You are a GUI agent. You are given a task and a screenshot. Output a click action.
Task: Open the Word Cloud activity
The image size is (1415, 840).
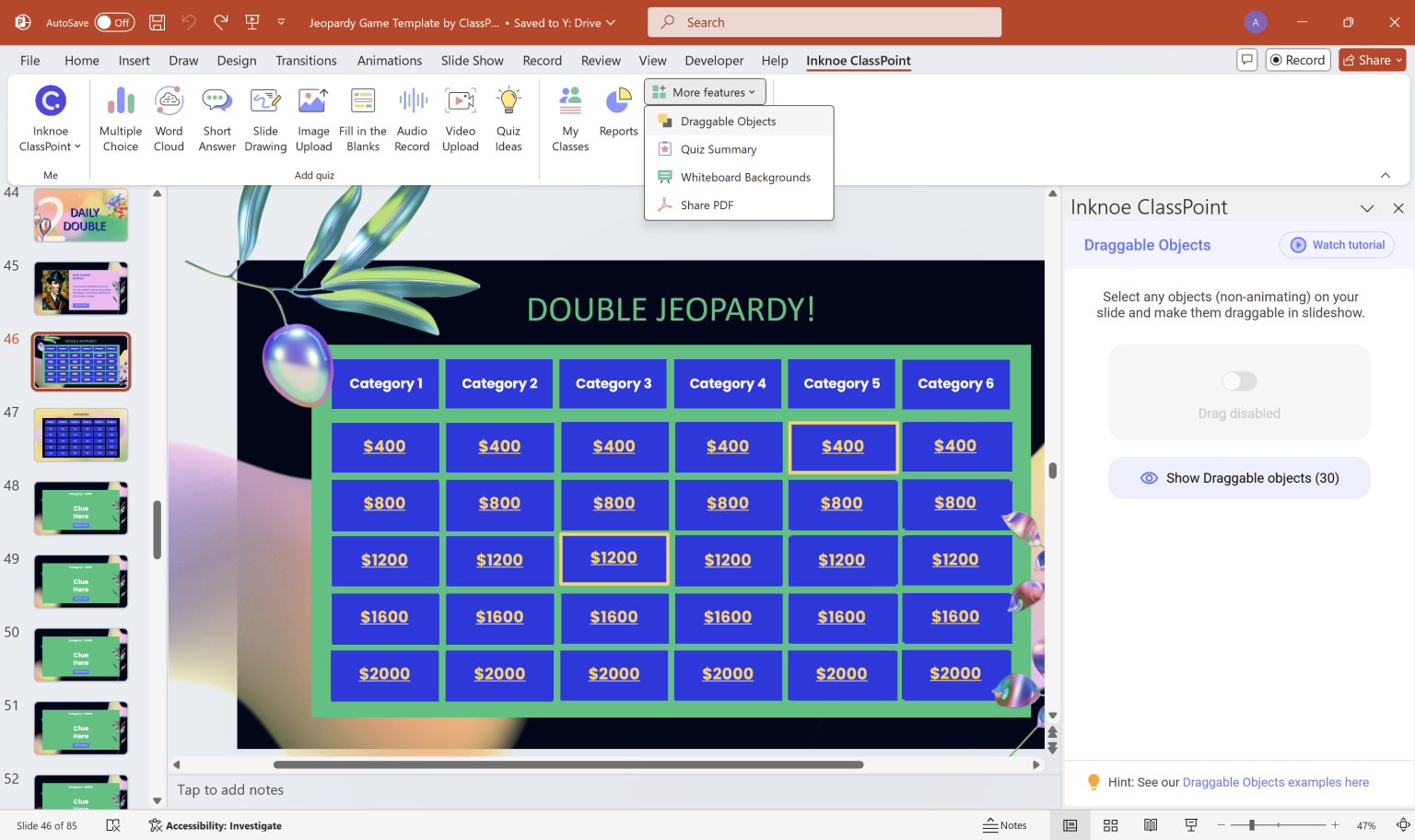169,117
